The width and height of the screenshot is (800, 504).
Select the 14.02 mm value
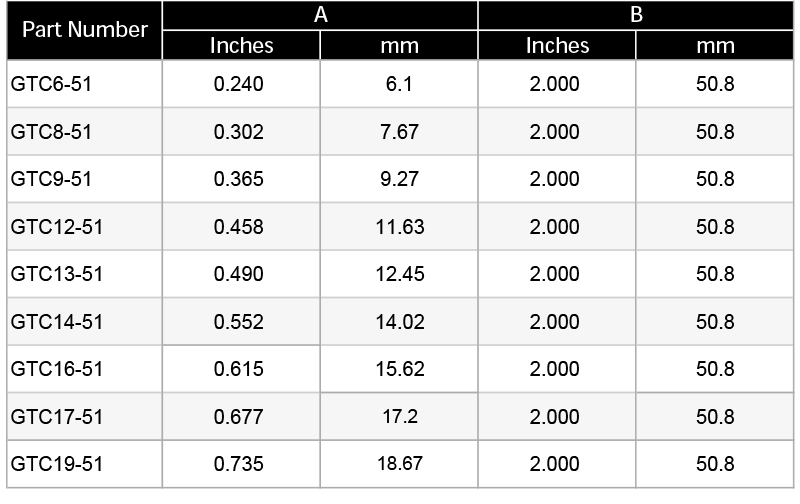click(x=398, y=322)
